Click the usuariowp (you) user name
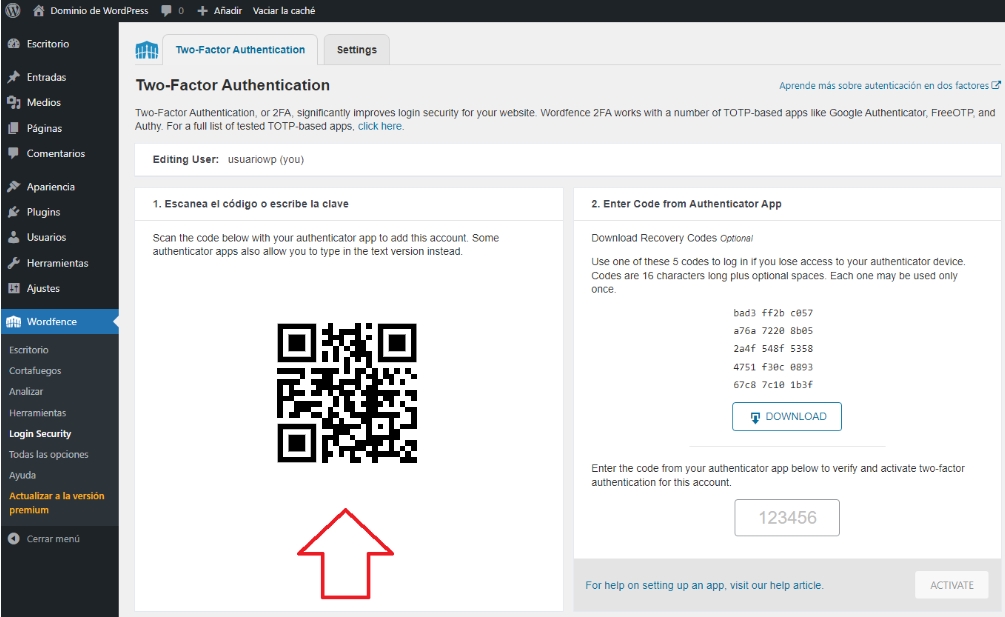This screenshot has height=617, width=1005. [265, 160]
